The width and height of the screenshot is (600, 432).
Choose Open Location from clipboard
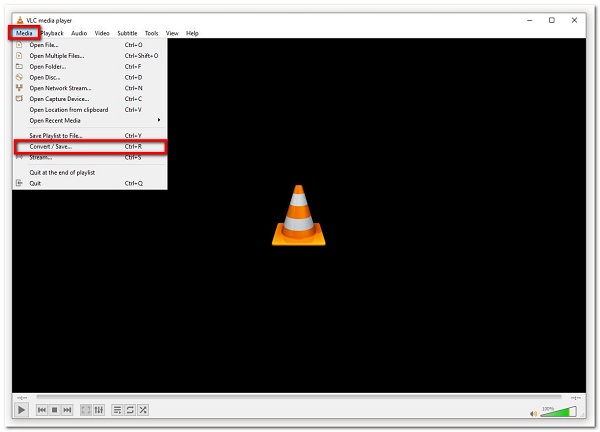[90, 109]
